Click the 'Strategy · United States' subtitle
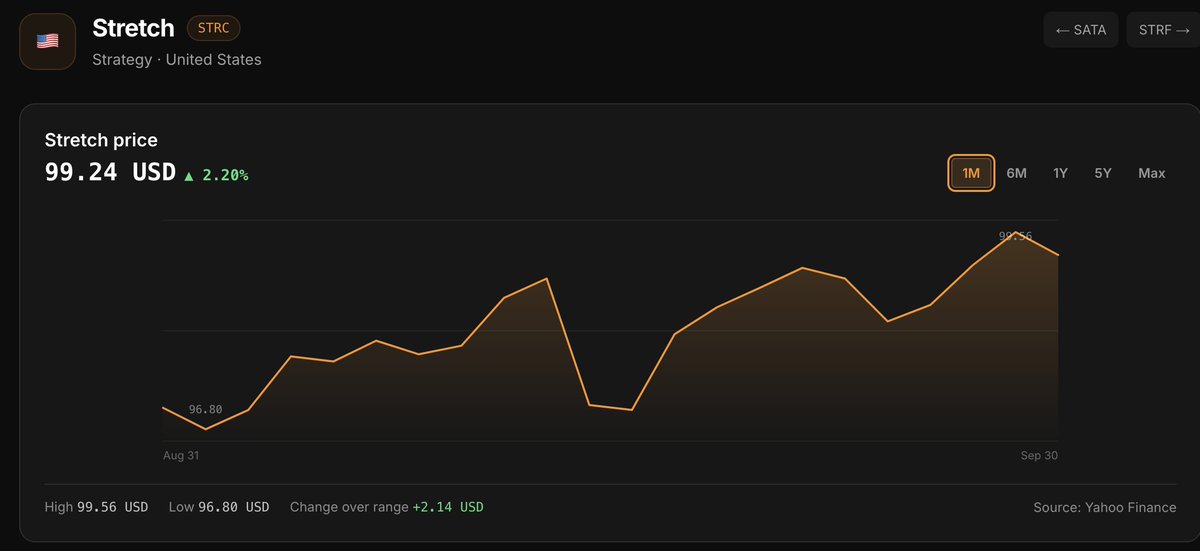Screen dimensions: 1200x551 point(177,59)
